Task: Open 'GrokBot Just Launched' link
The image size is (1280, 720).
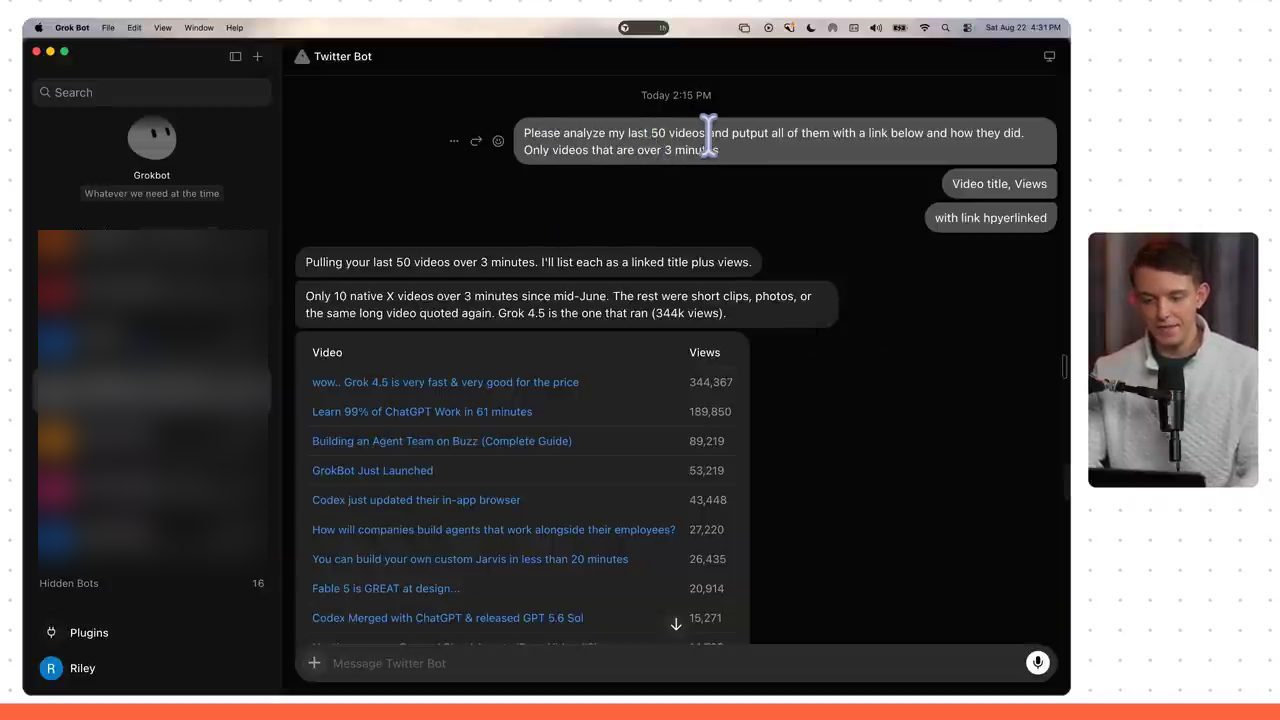Action: [372, 471]
